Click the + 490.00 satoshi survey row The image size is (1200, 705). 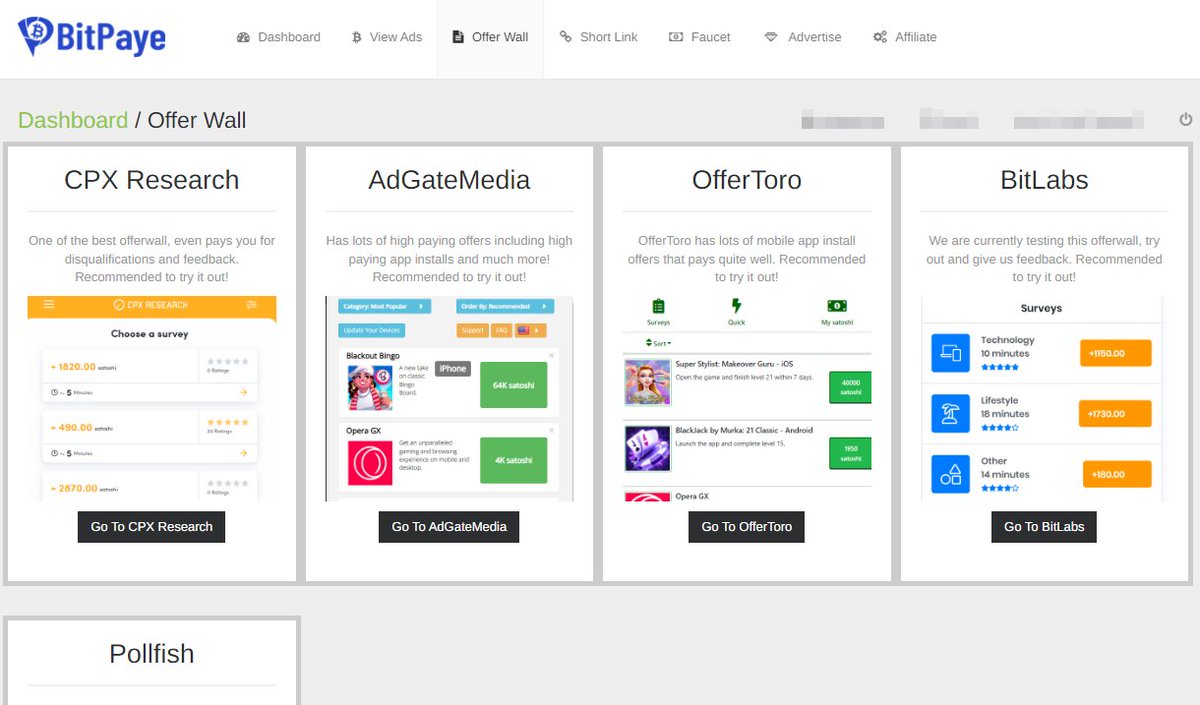150,436
